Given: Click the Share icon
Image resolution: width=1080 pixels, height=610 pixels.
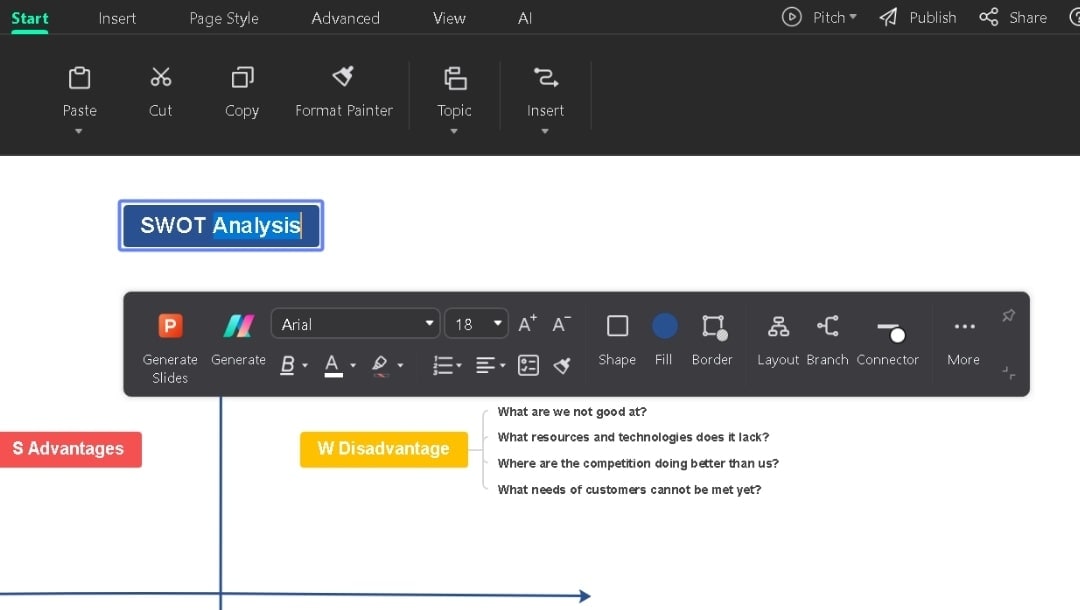Looking at the screenshot, I should tap(989, 17).
